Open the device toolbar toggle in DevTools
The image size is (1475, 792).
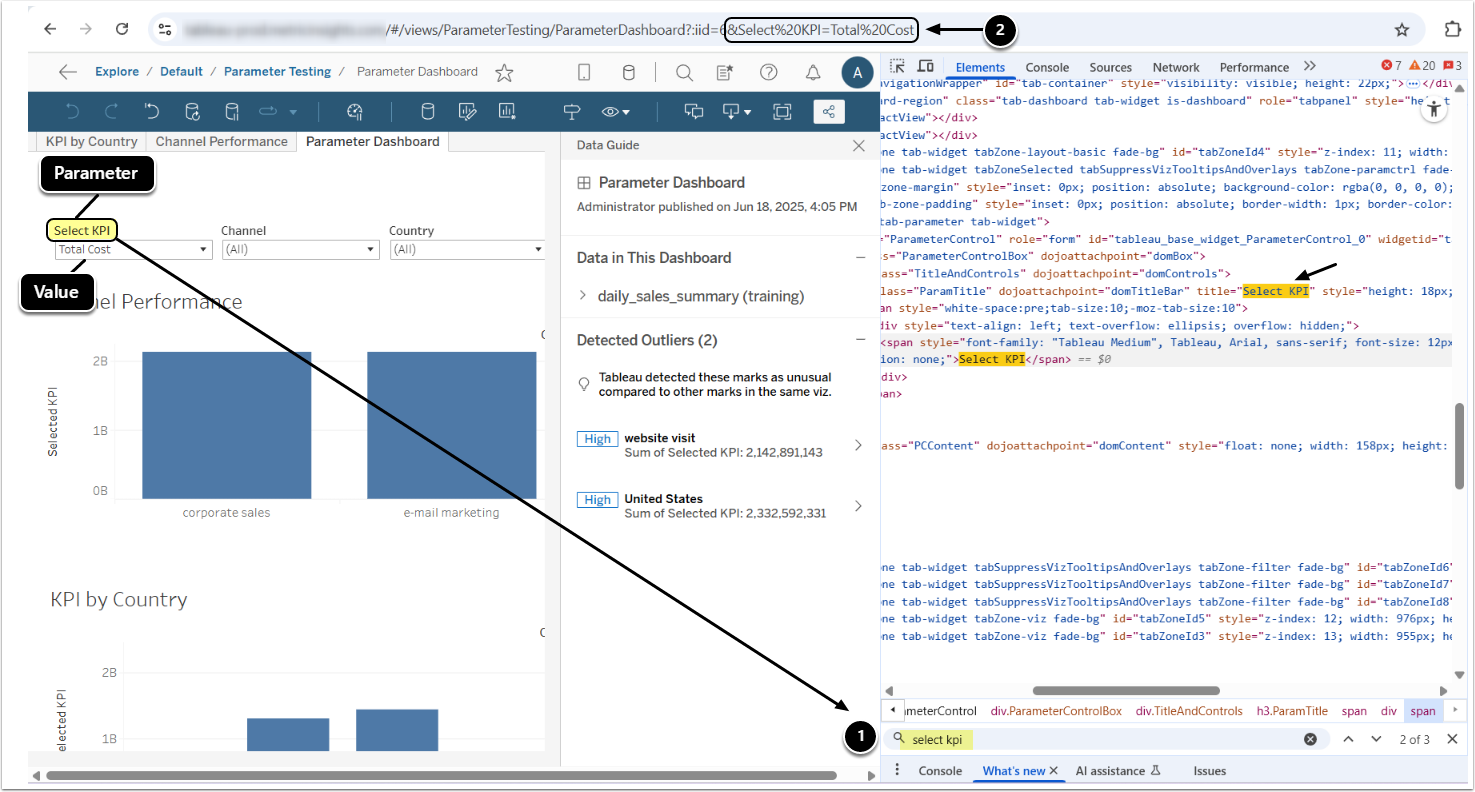tap(926, 67)
